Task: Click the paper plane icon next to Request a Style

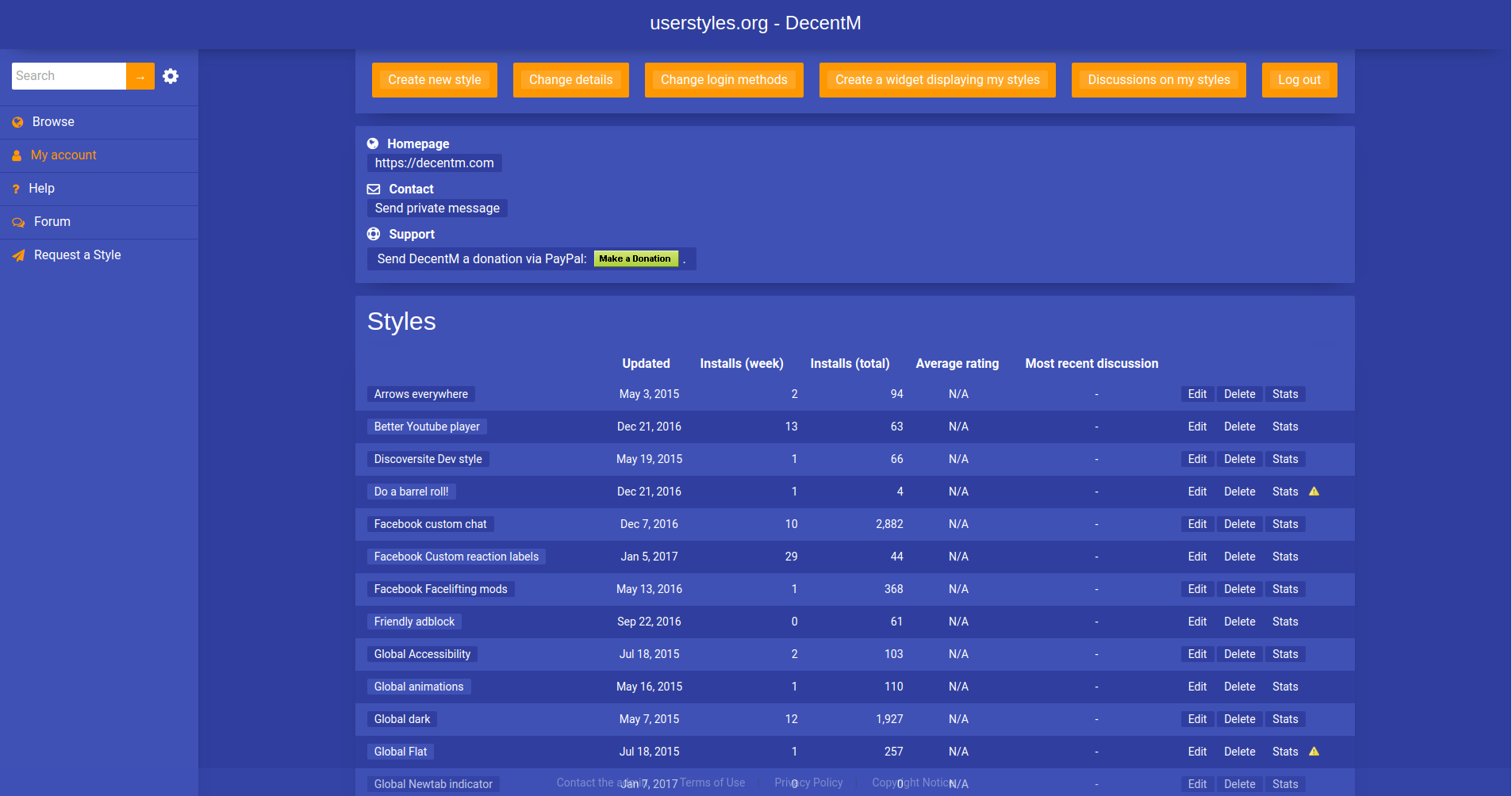Action: tap(17, 254)
